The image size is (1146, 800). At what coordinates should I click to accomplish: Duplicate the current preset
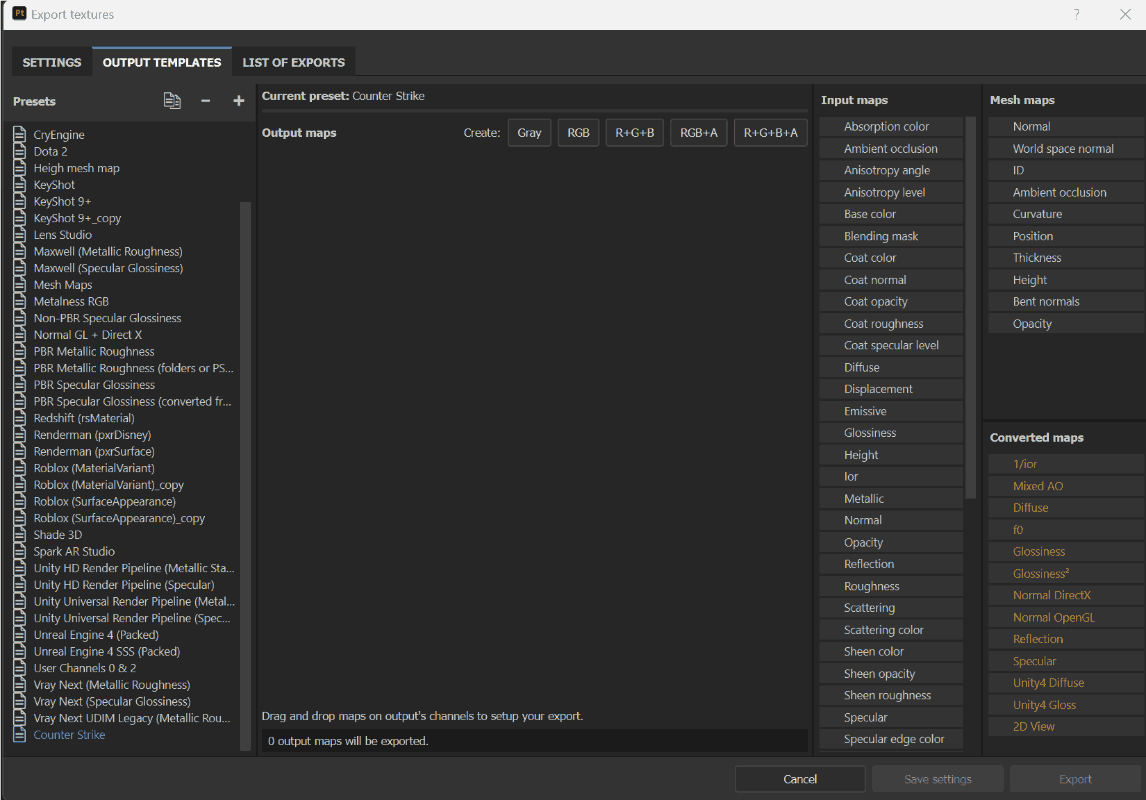(x=172, y=100)
